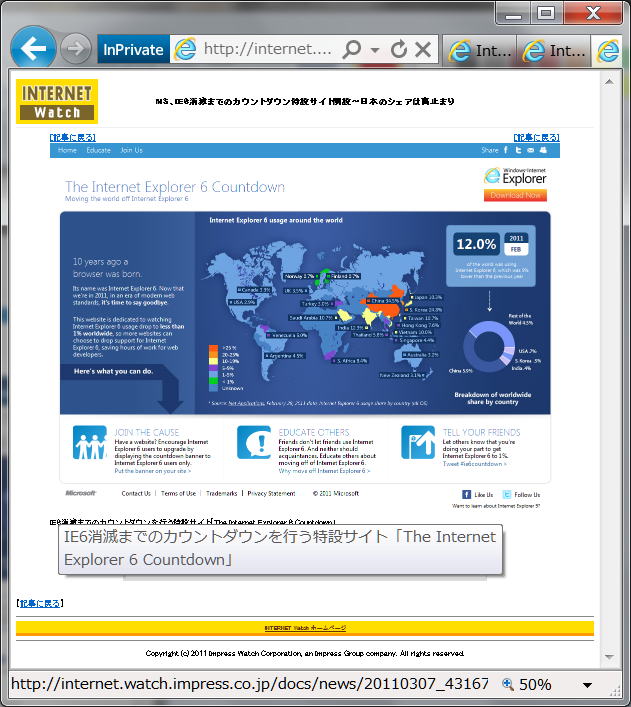
Task: Click 'Why move off Internet Explorer 6' link
Action: coord(324,471)
